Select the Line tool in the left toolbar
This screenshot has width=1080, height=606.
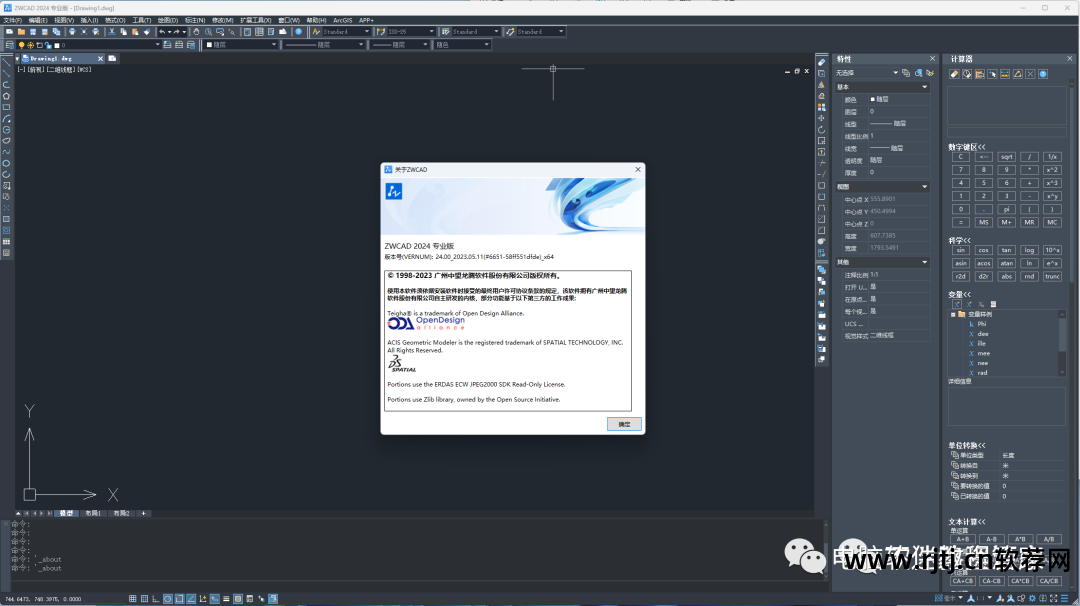[x=6, y=62]
